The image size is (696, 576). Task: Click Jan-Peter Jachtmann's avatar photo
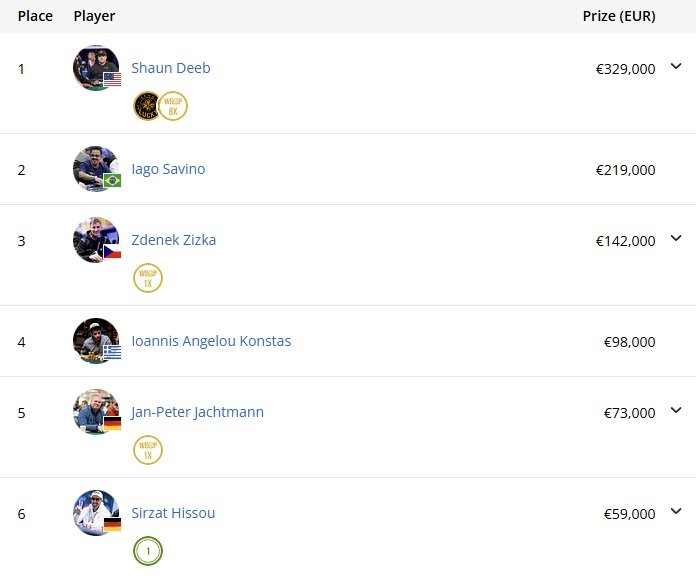point(94,410)
